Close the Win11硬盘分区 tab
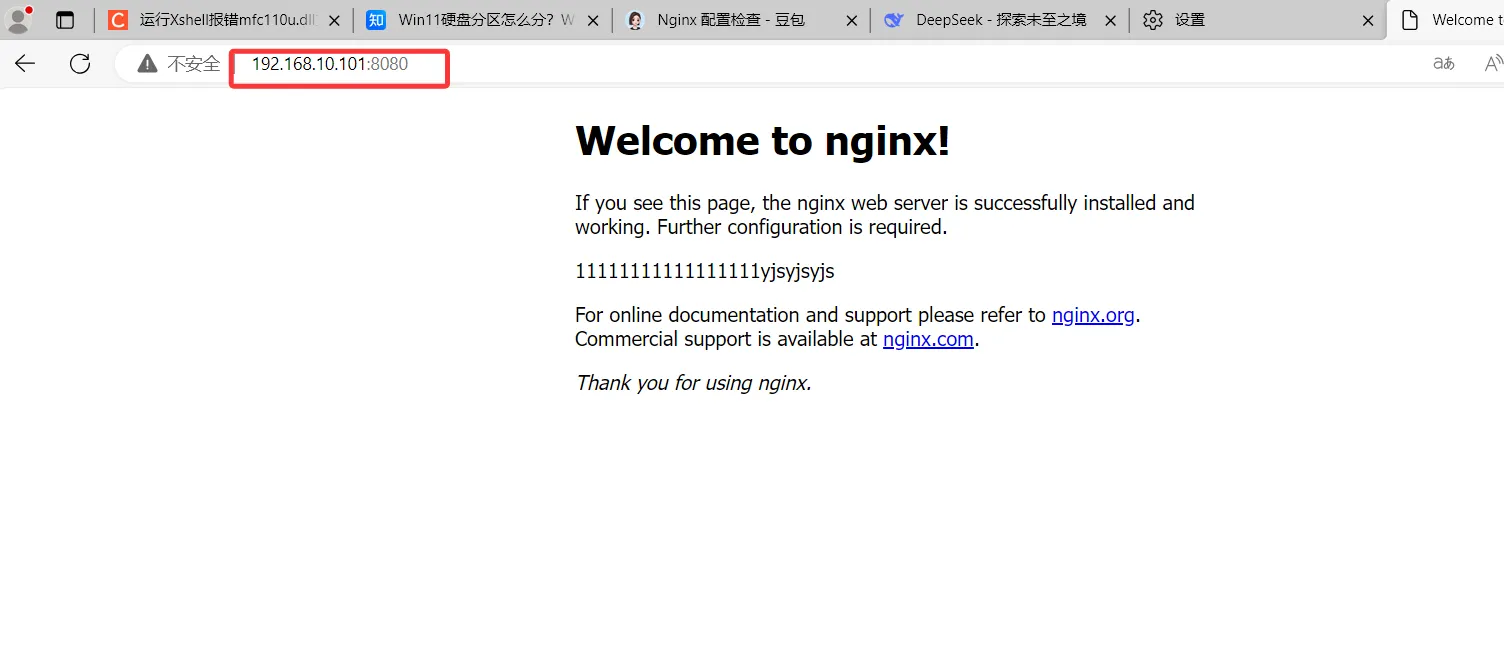This screenshot has width=1504, height=653. [593, 20]
